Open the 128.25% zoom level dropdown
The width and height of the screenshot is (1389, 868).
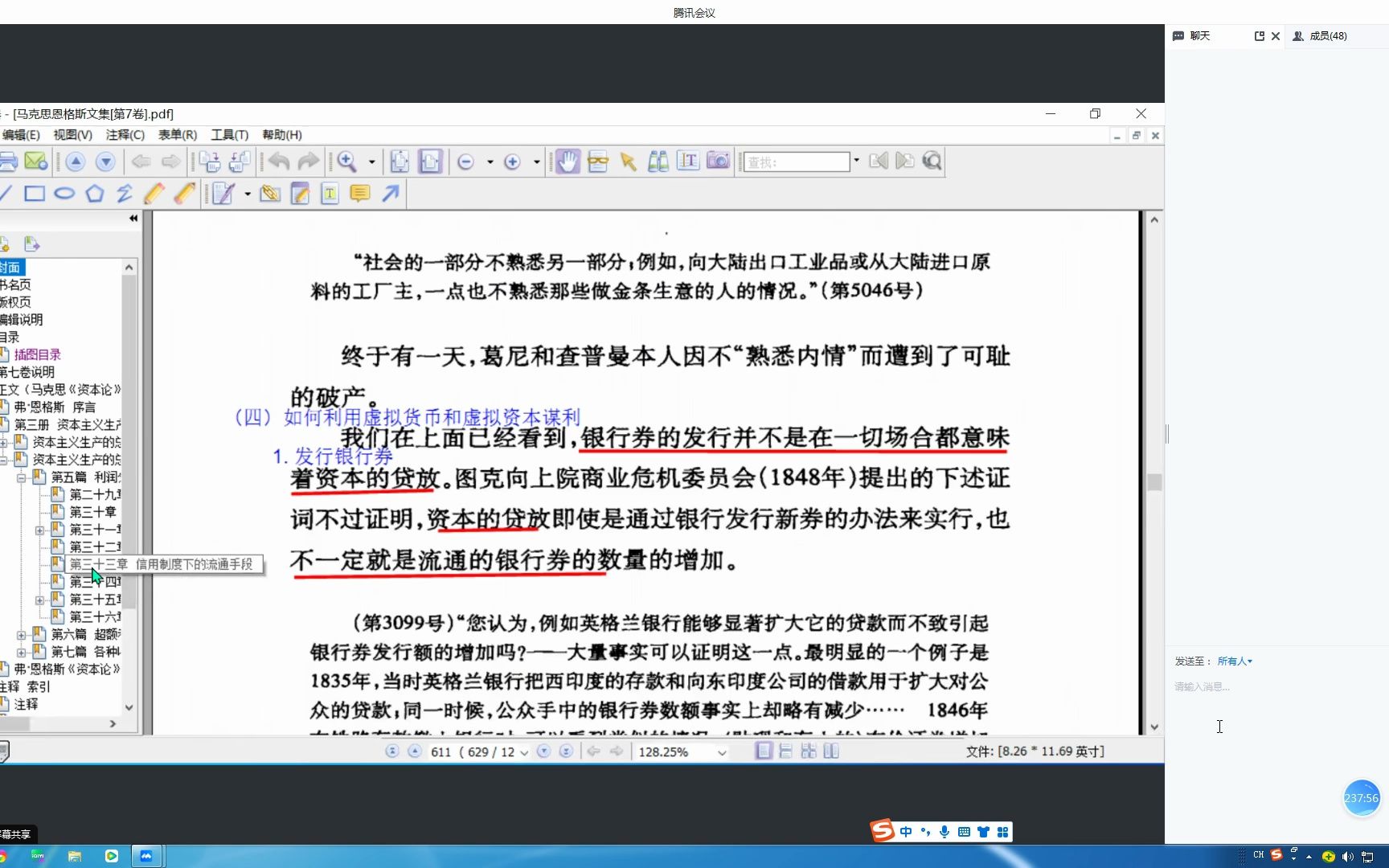(x=722, y=752)
